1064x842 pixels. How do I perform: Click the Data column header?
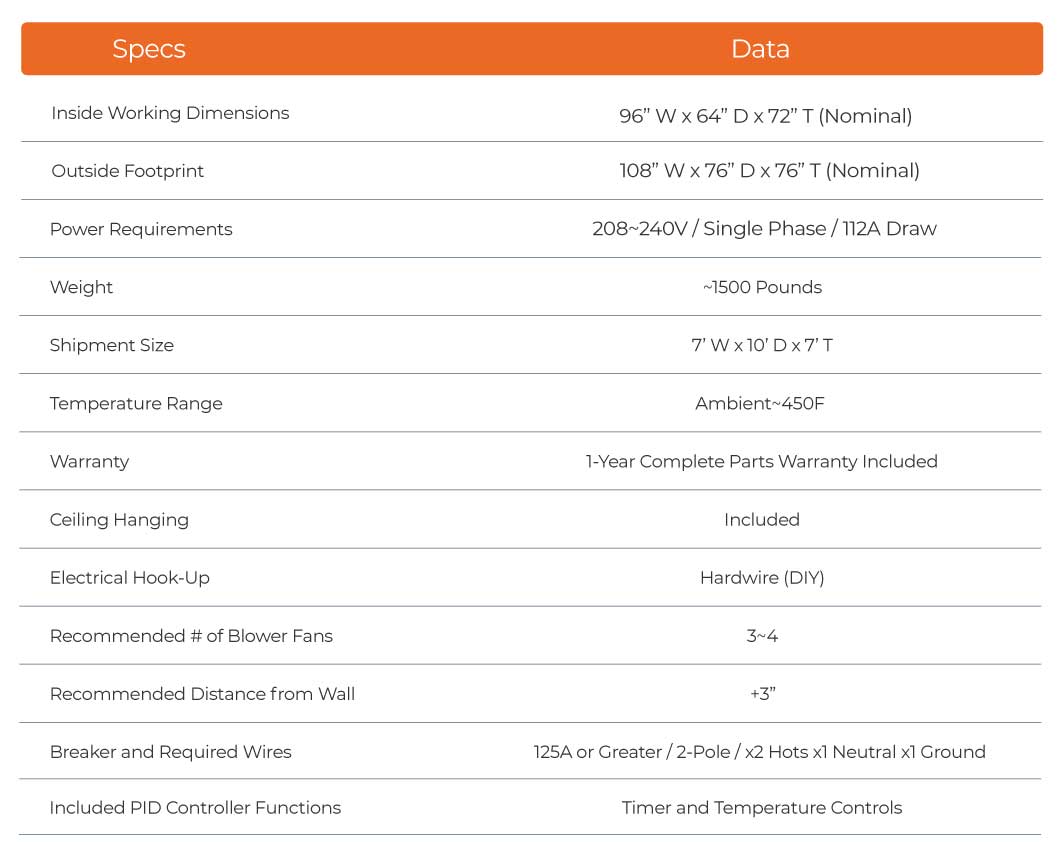[760, 49]
